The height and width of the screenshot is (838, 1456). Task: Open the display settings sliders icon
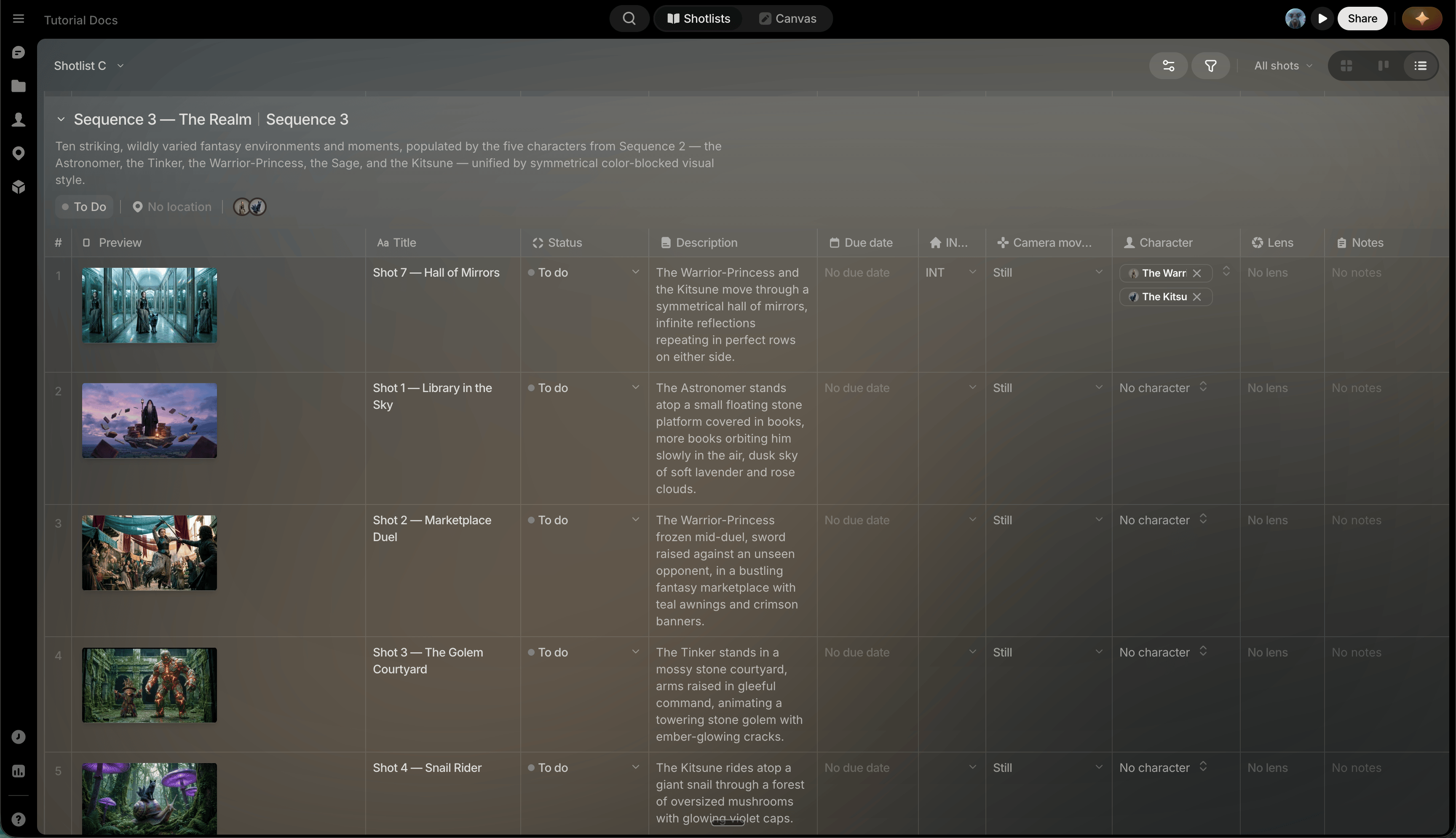(x=1168, y=66)
